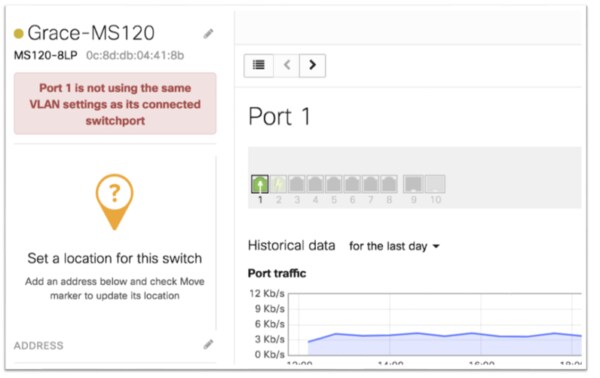Screen dimensions: 600x378
Task: Click the port traffic graph line
Action: click(444, 335)
